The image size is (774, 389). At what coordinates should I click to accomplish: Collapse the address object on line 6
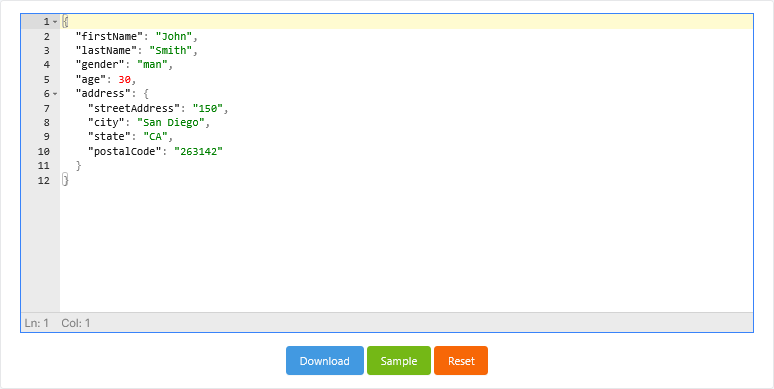55,94
